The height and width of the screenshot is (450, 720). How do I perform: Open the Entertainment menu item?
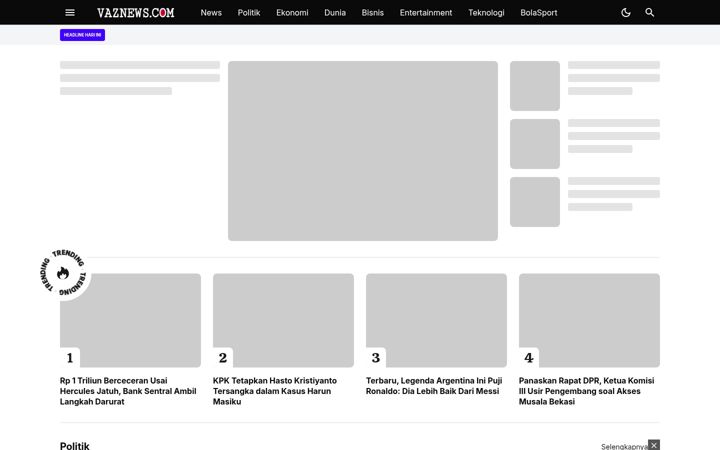(x=426, y=12)
